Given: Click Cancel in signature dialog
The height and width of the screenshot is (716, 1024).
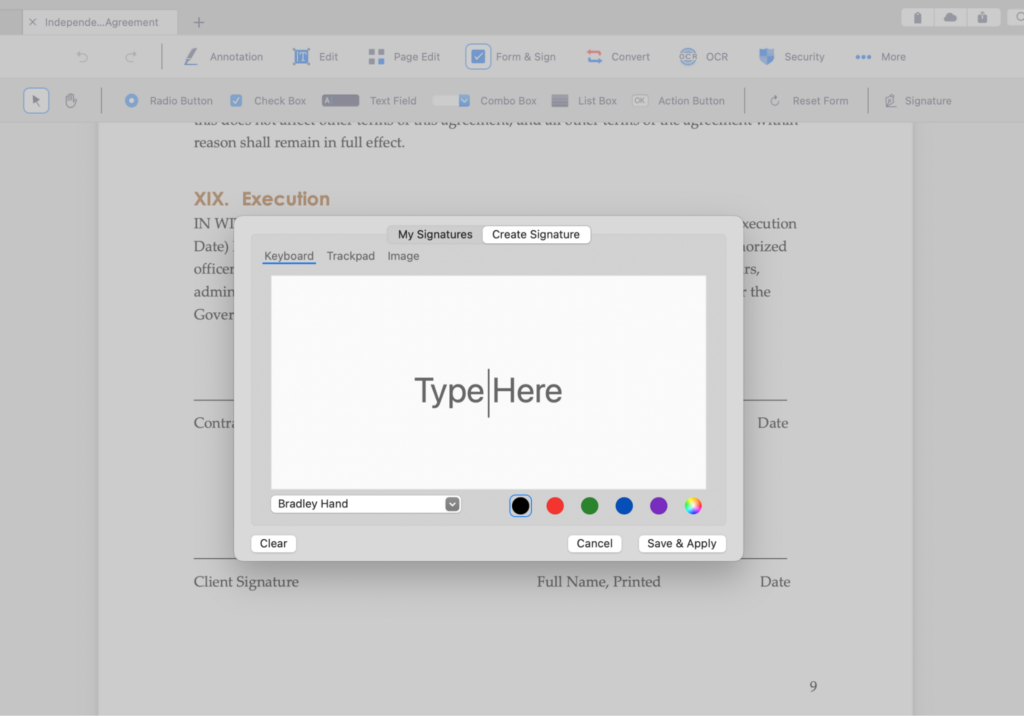Looking at the screenshot, I should 594,543.
